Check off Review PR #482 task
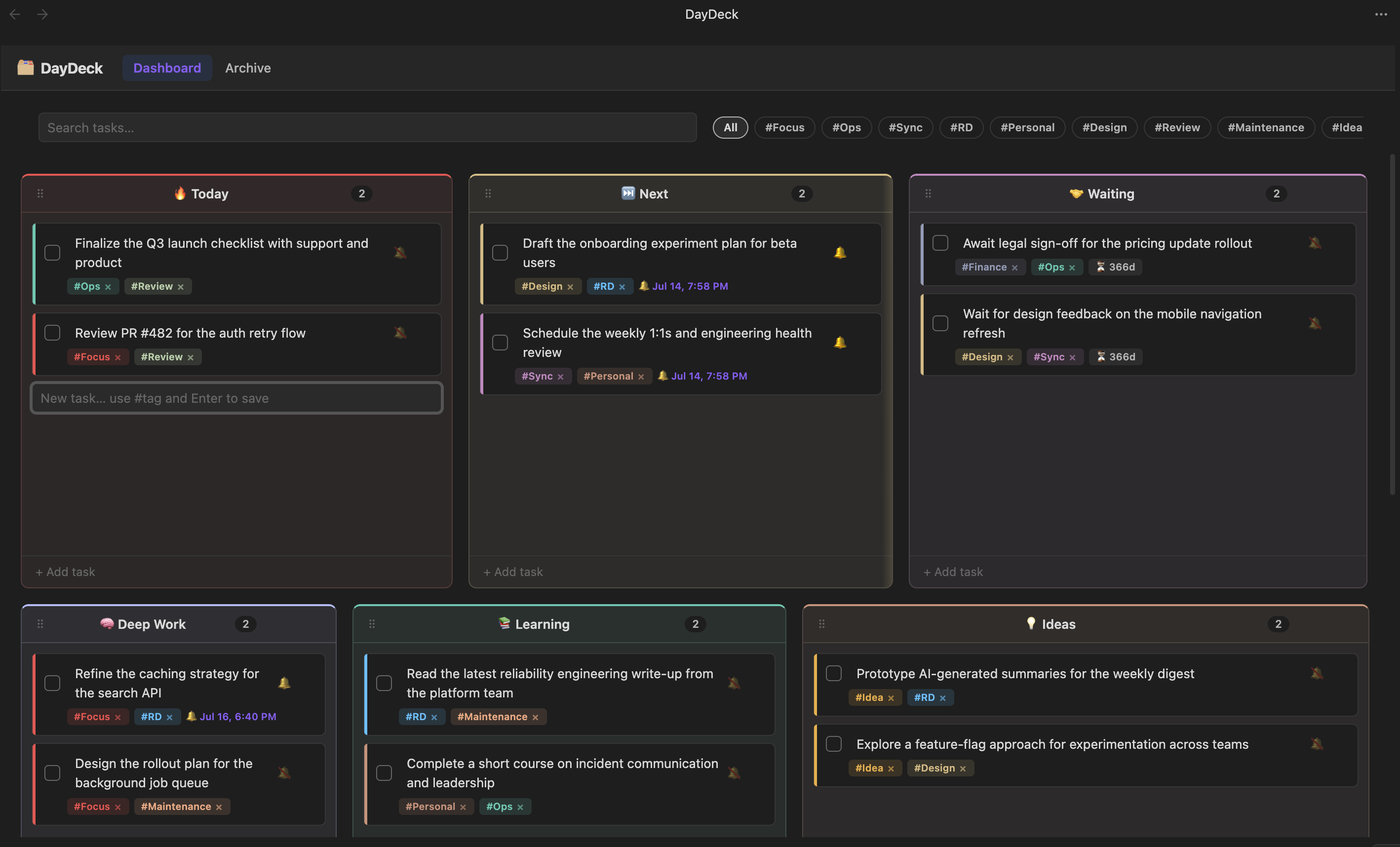This screenshot has height=847, width=1400. tap(52, 333)
